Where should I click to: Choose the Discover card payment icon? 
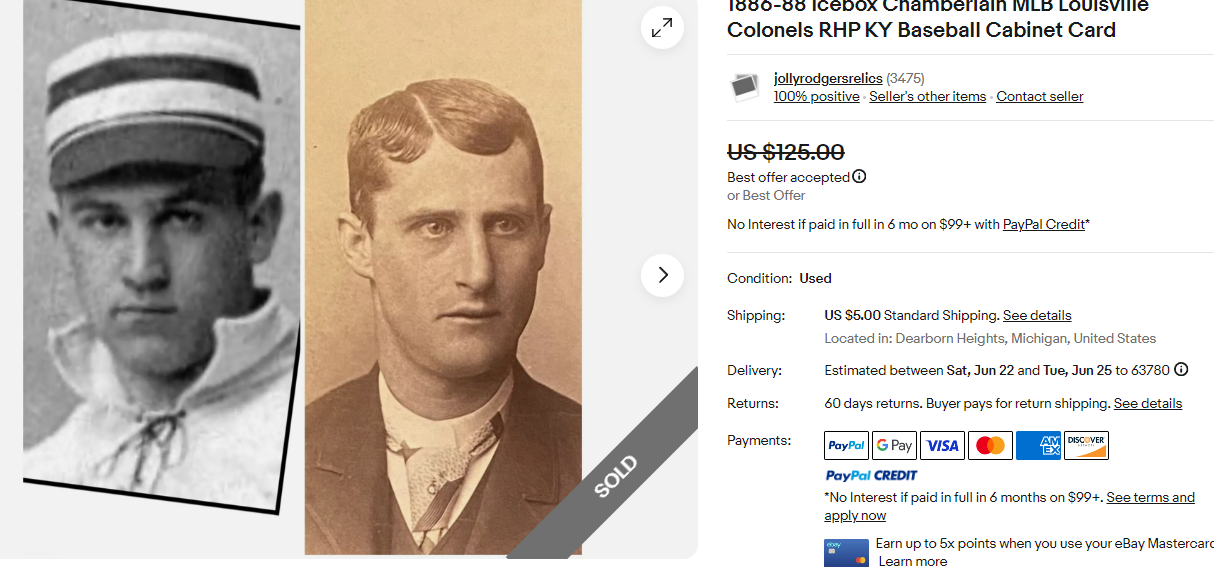click(x=1086, y=445)
